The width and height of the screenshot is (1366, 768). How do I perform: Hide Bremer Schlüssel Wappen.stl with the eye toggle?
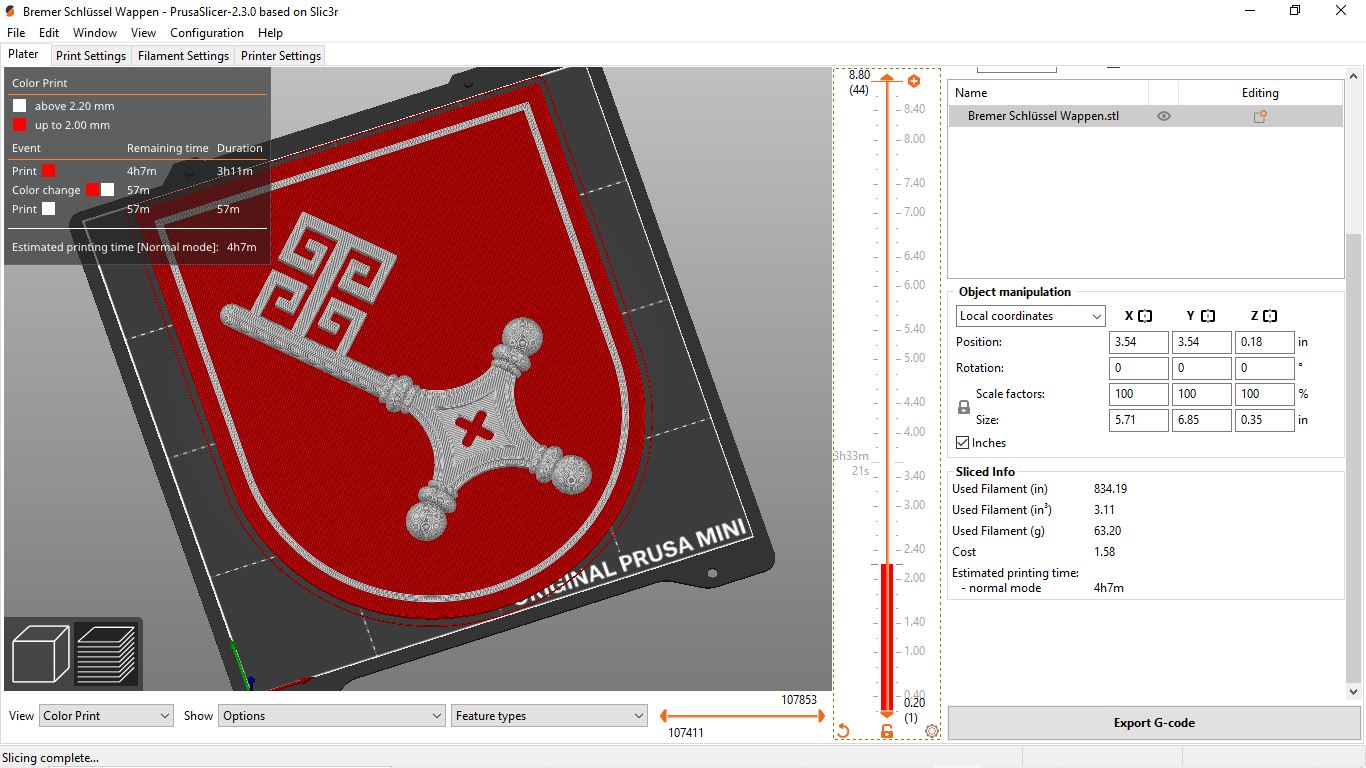click(1163, 116)
